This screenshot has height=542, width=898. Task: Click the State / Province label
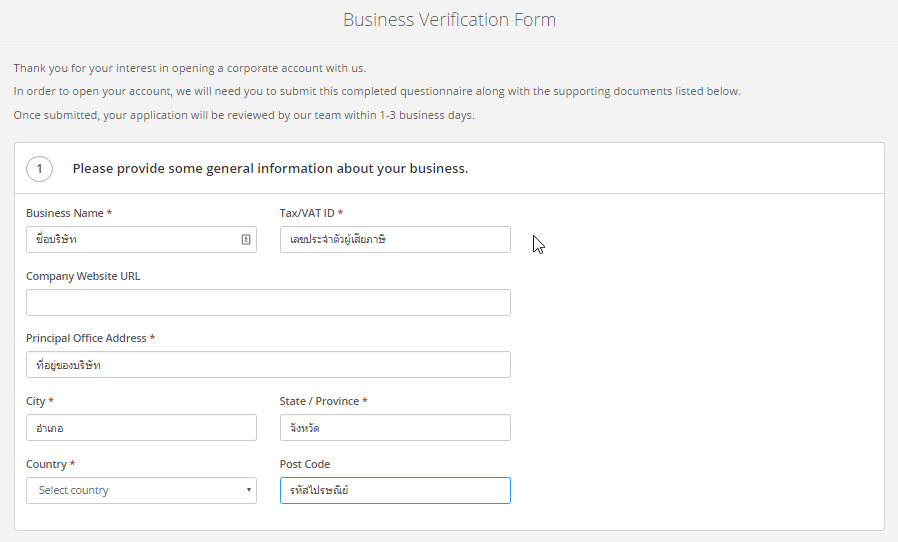[319, 401]
